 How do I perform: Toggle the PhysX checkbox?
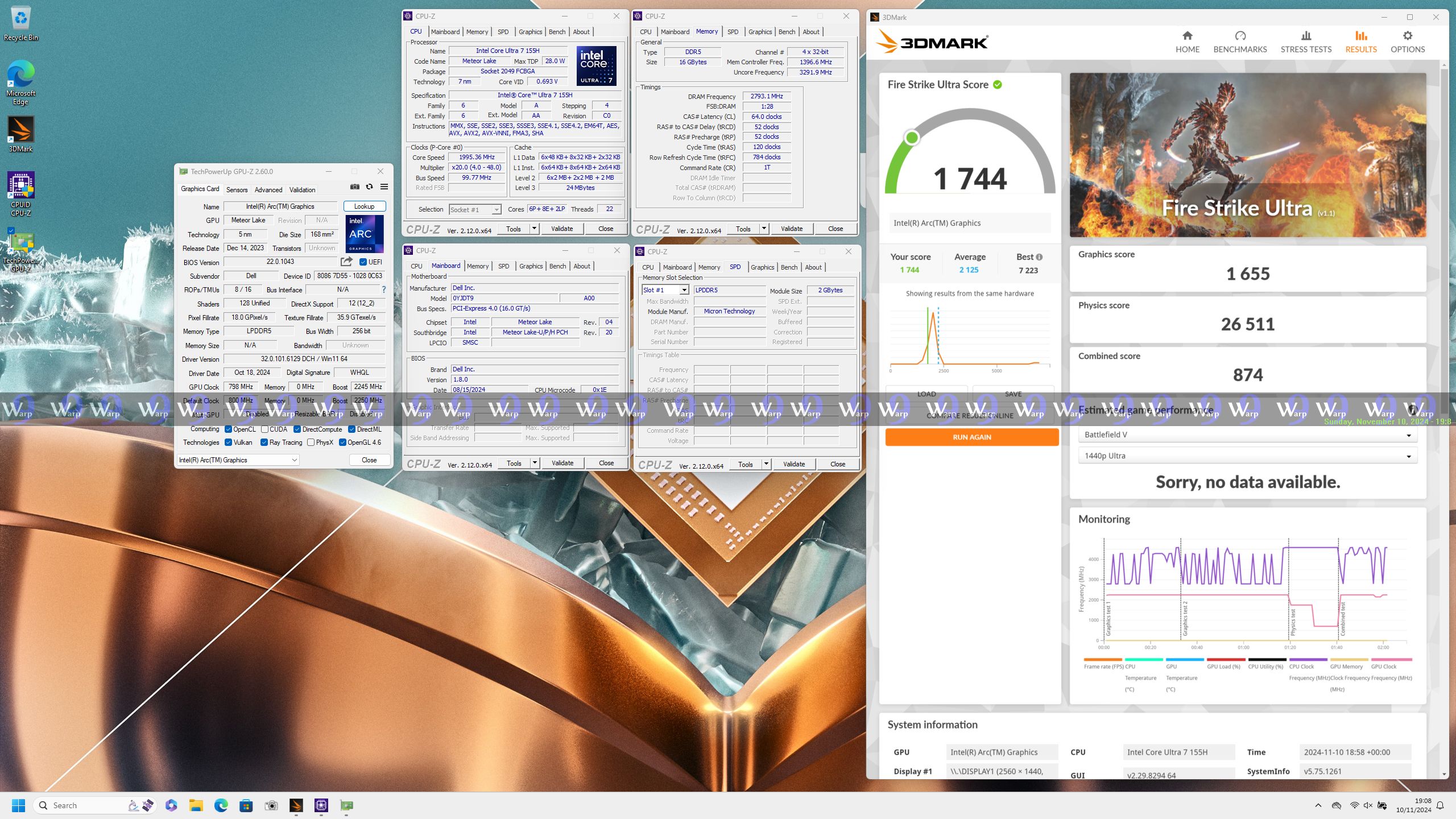coord(311,442)
